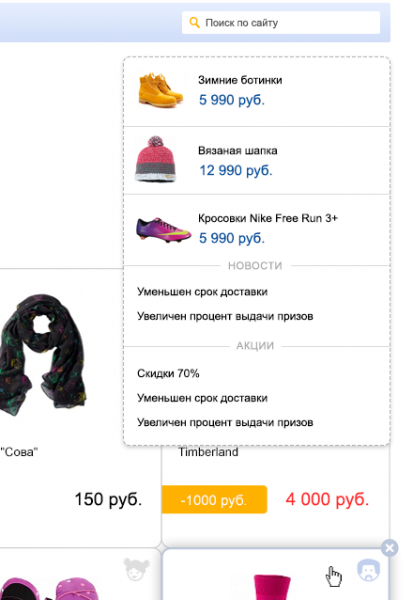Image resolution: width=413 pixels, height=600 pixels.
Task: Select the 'Вязаная шапка' suggestion title
Action: pyautogui.click(x=237, y=151)
